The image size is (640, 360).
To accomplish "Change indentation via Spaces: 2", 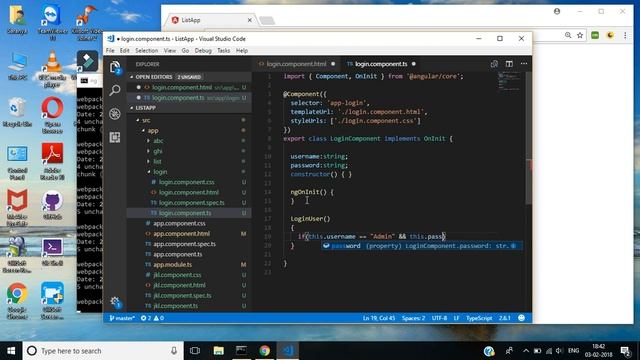I will click(x=413, y=318).
